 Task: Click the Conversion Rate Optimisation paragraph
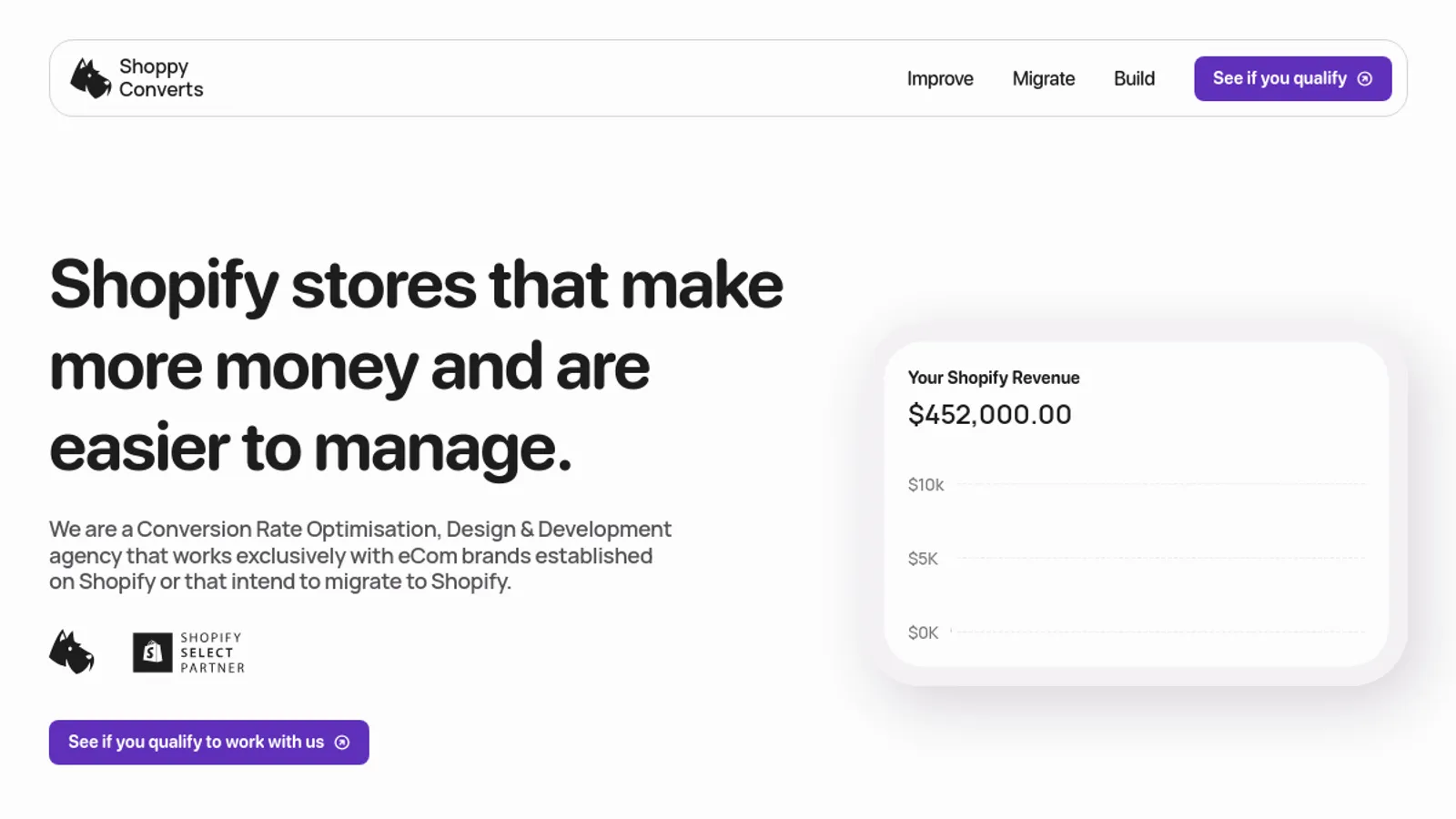point(360,555)
